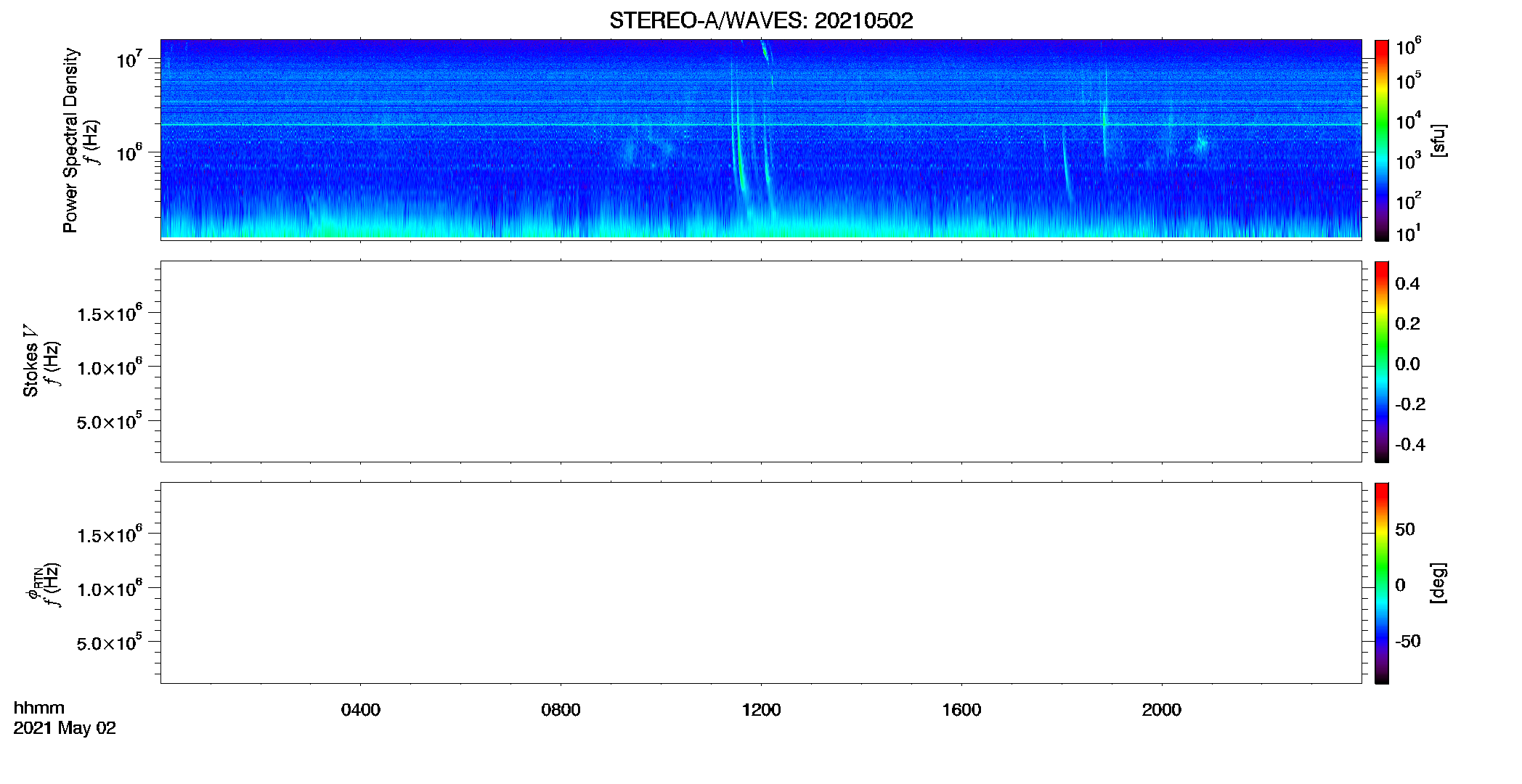The height and width of the screenshot is (784, 1522).
Task: Click the -50 label on angle colorbar
Action: (1408, 642)
